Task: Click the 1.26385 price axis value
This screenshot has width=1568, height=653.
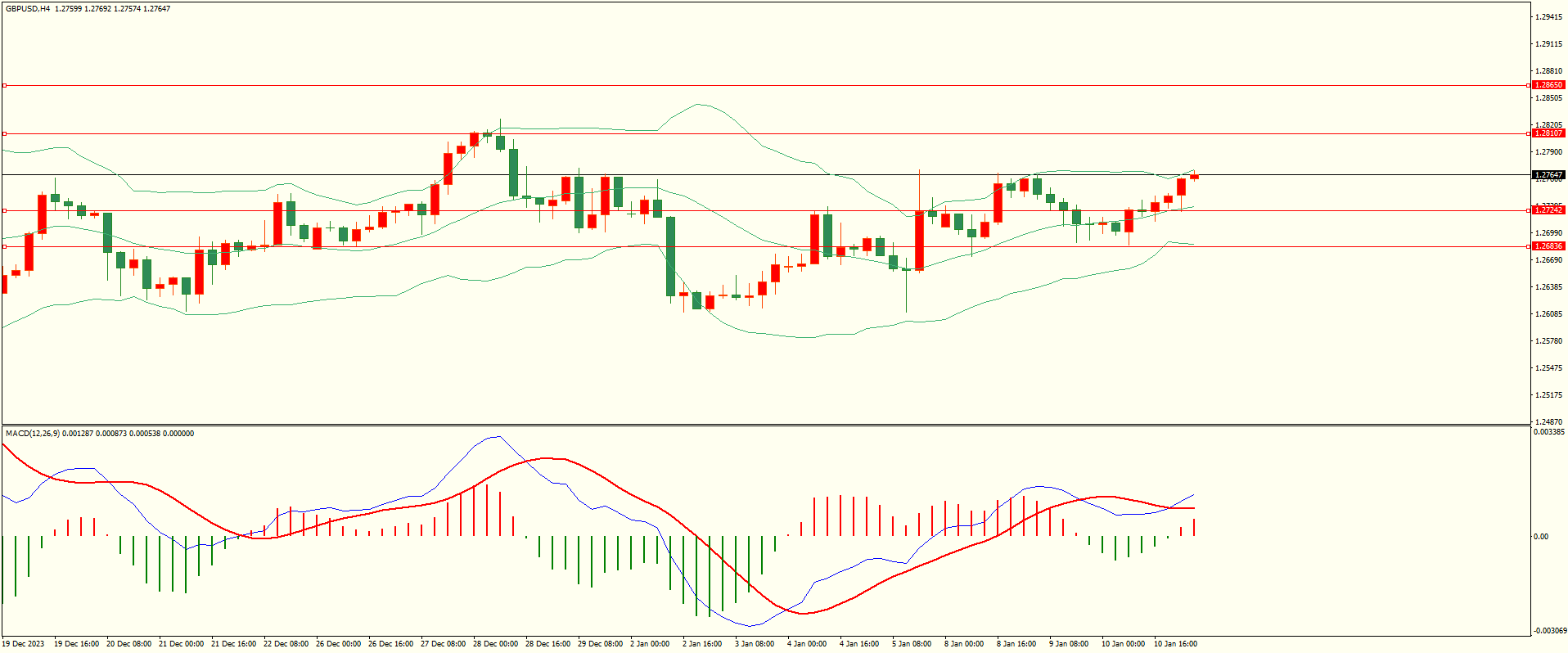Action: pyautogui.click(x=1549, y=287)
